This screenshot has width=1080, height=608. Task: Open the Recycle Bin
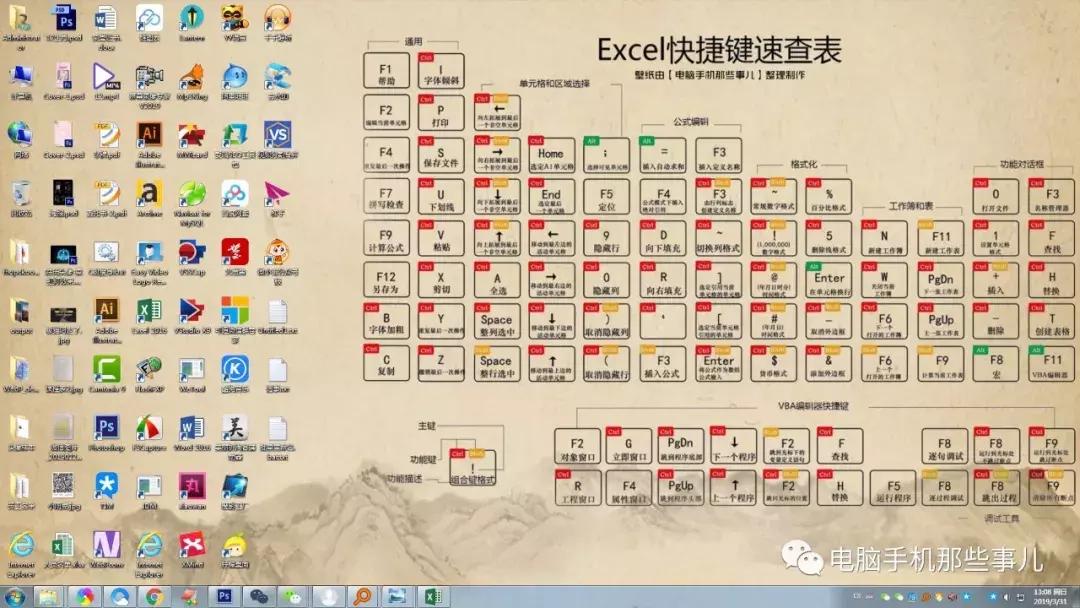[20, 194]
